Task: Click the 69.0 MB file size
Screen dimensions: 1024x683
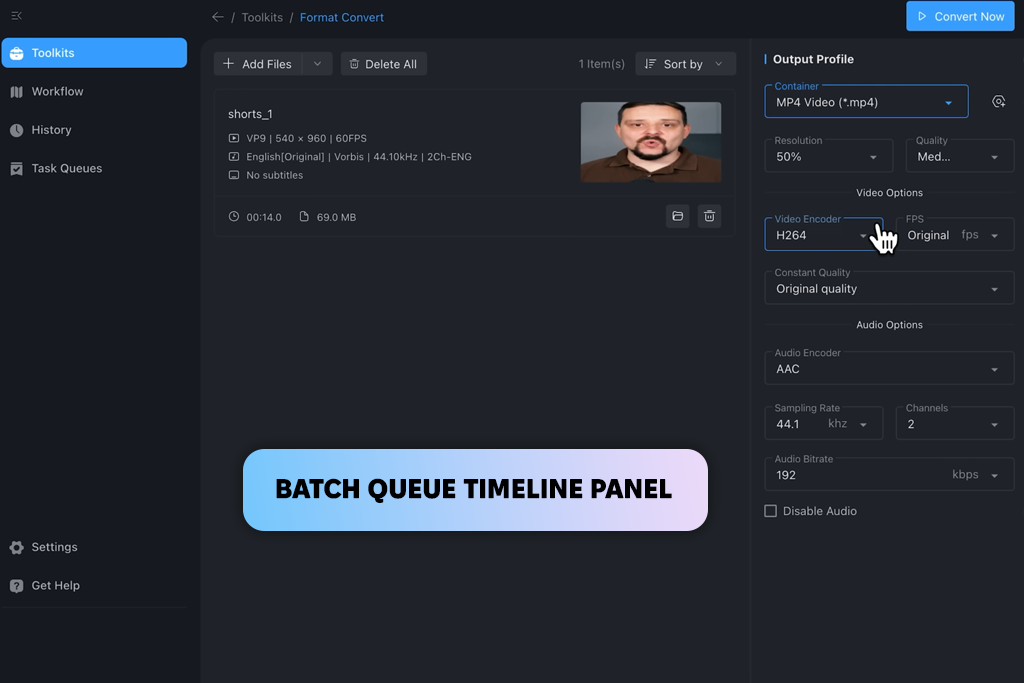Action: (x=336, y=217)
